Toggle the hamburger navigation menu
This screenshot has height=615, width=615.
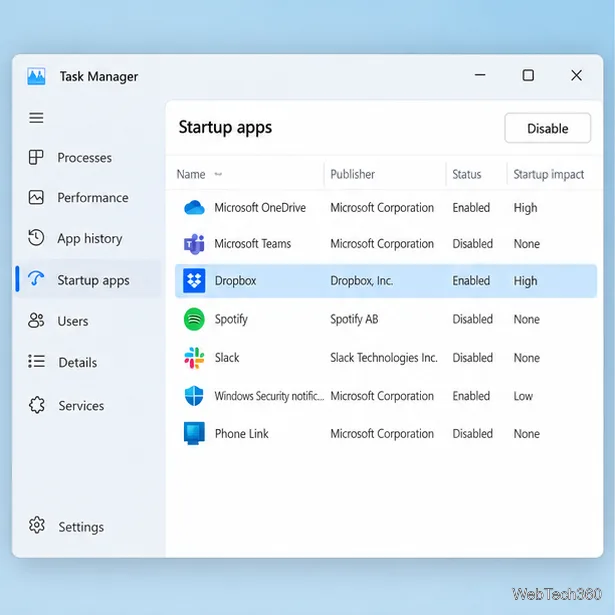coord(36,118)
